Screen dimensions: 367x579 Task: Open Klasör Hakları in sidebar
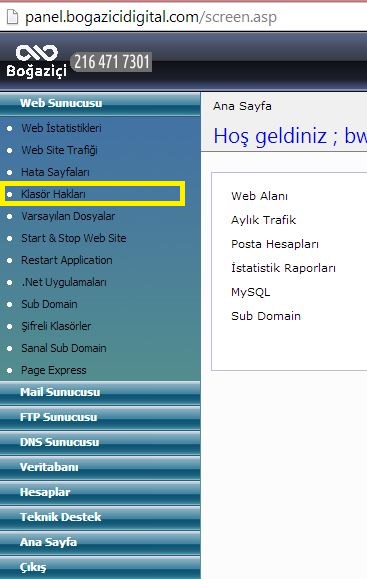tap(53, 194)
